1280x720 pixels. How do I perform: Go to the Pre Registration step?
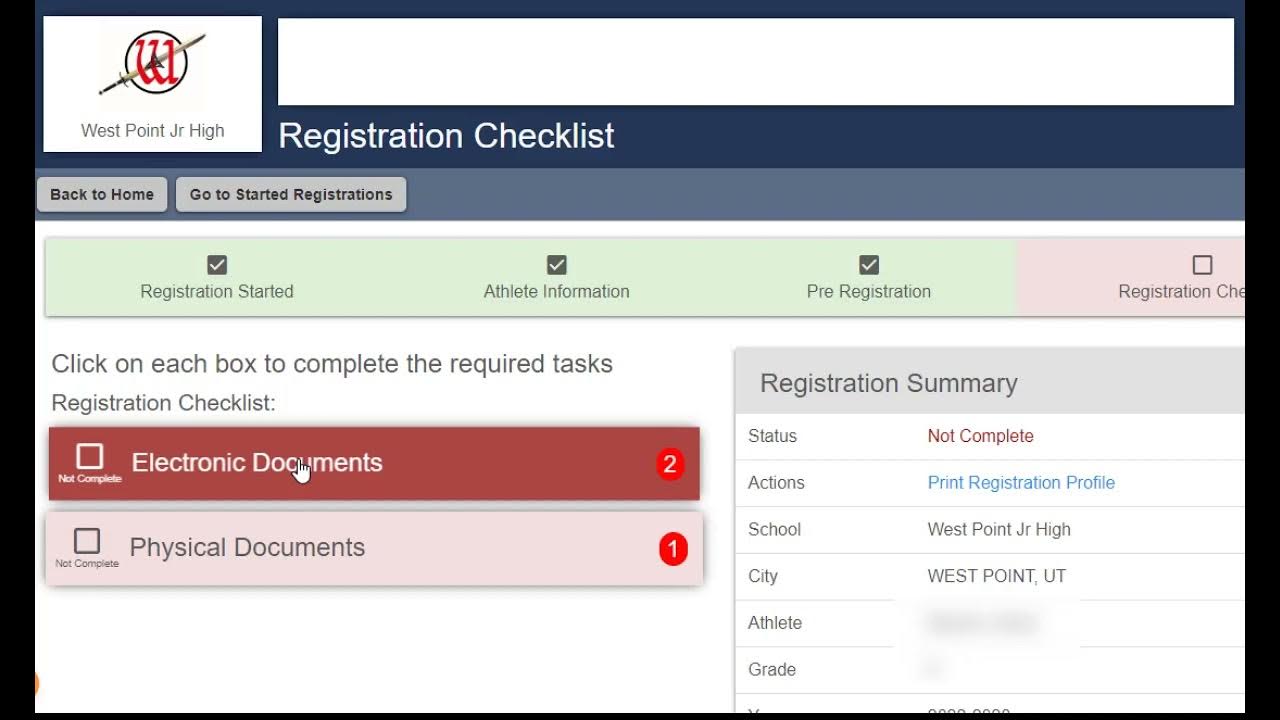tap(869, 292)
